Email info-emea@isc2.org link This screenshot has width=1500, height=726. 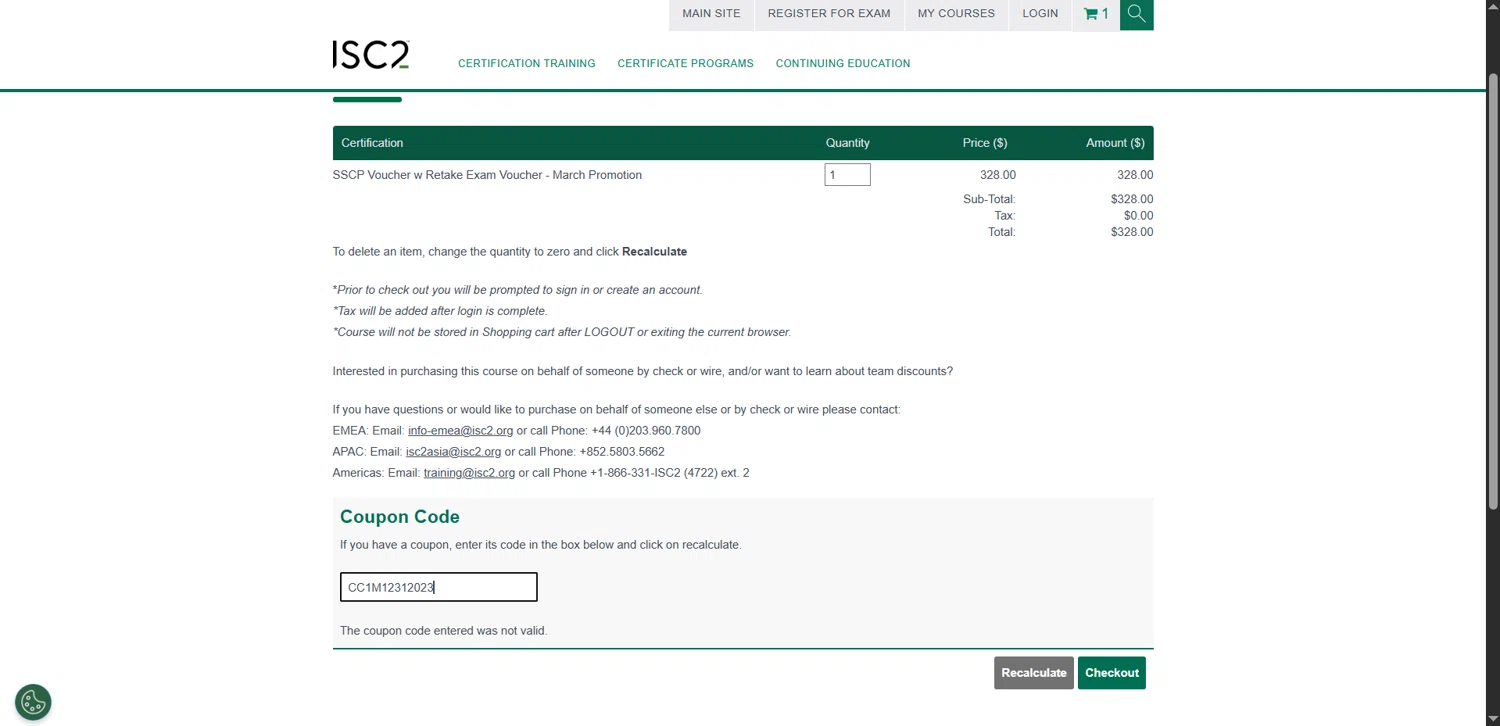click(x=460, y=431)
